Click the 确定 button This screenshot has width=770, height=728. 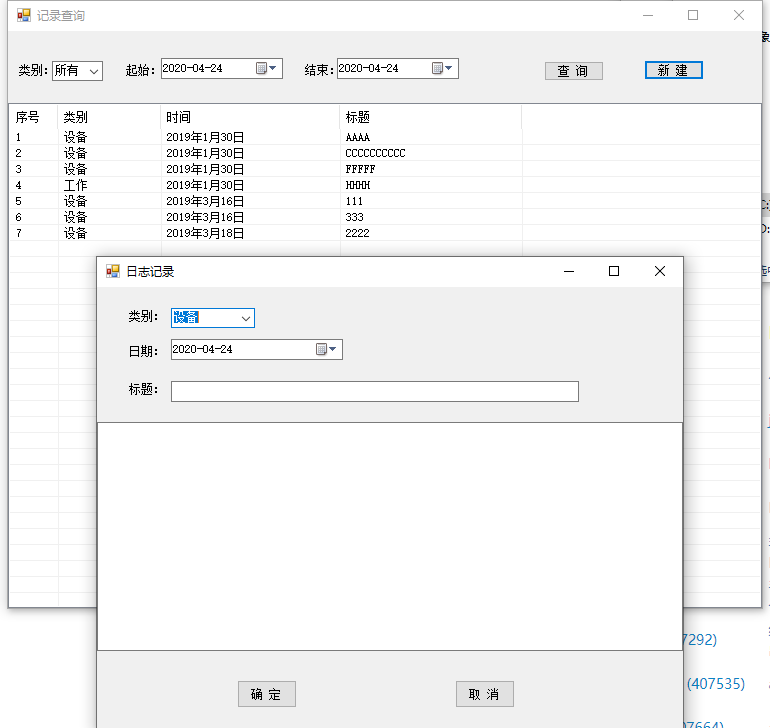point(267,694)
